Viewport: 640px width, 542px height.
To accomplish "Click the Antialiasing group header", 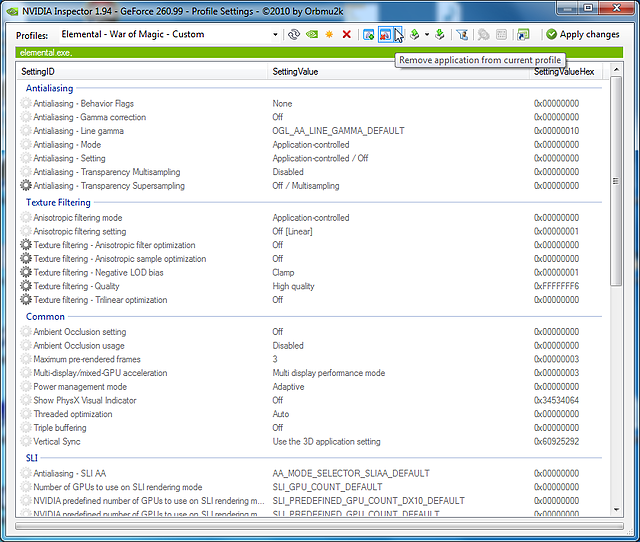I will point(49,88).
